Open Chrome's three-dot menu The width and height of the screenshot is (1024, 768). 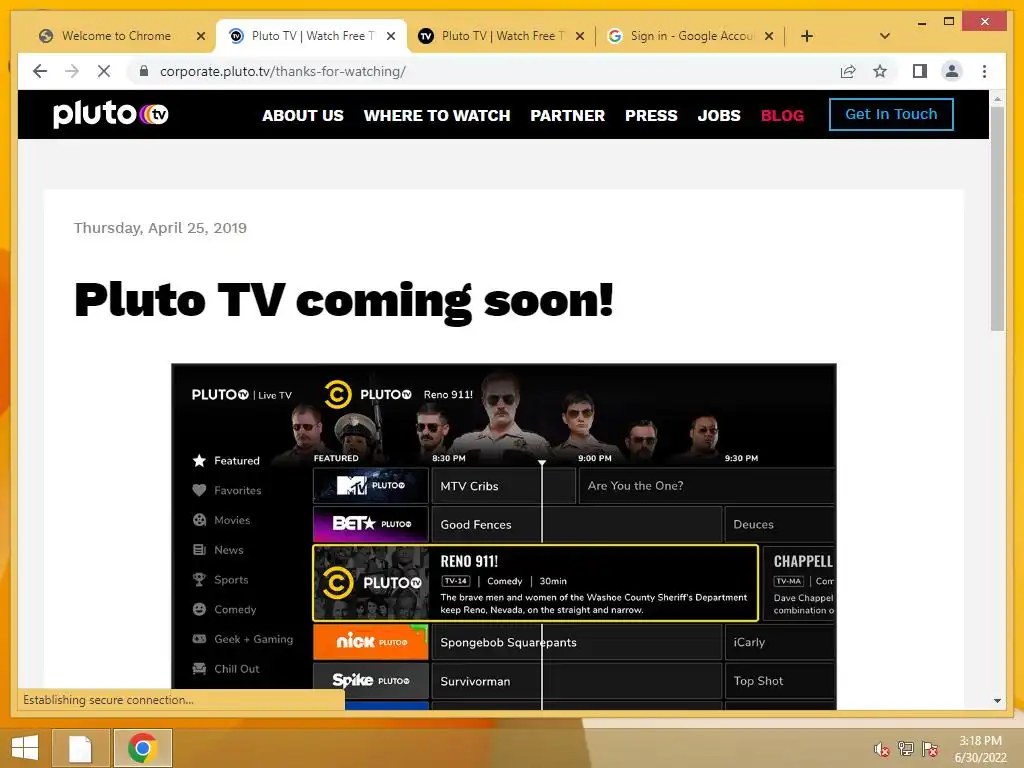coord(984,71)
